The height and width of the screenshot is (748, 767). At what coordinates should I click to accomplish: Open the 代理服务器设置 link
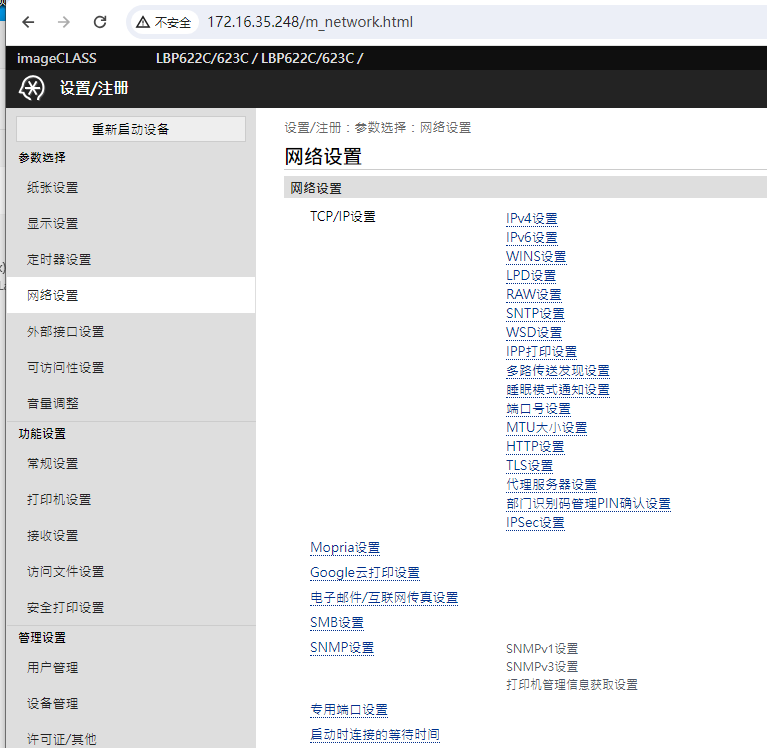point(552,485)
